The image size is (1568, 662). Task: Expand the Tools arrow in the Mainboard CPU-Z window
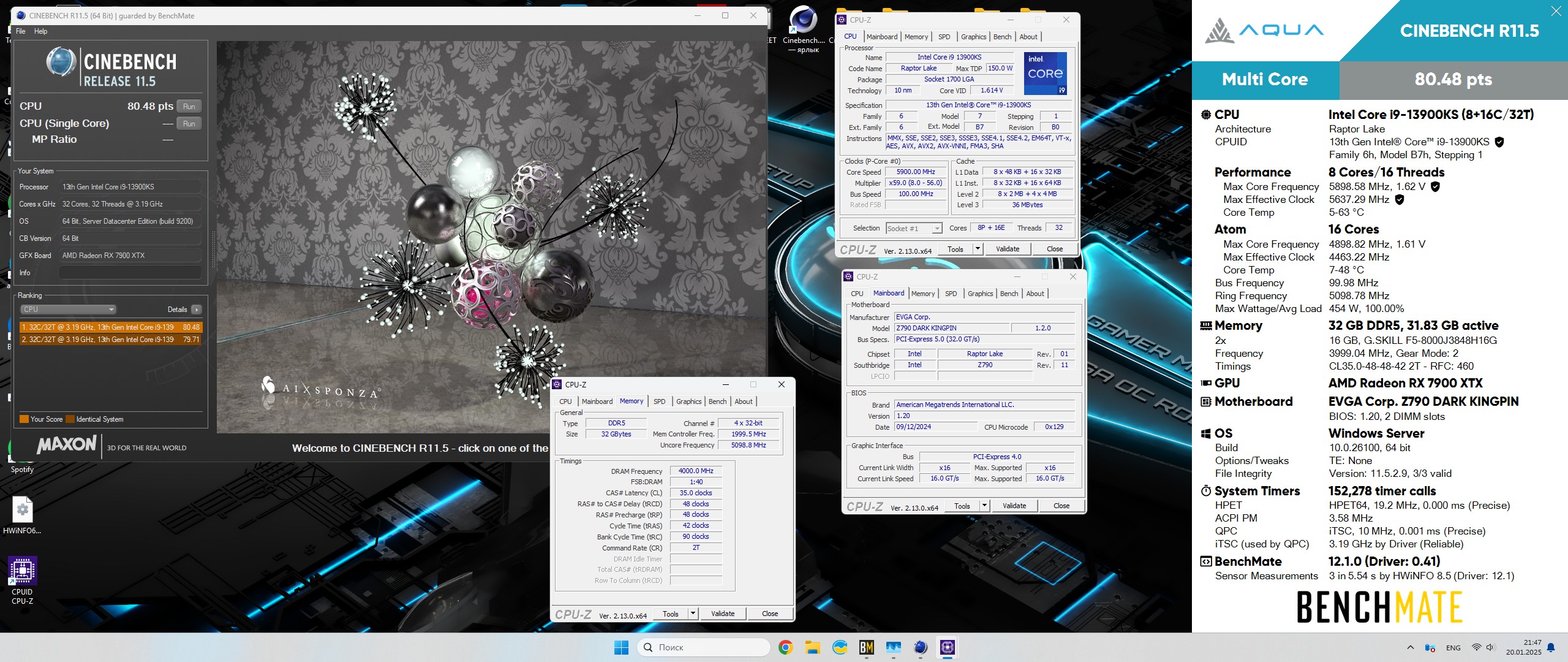[x=985, y=506]
